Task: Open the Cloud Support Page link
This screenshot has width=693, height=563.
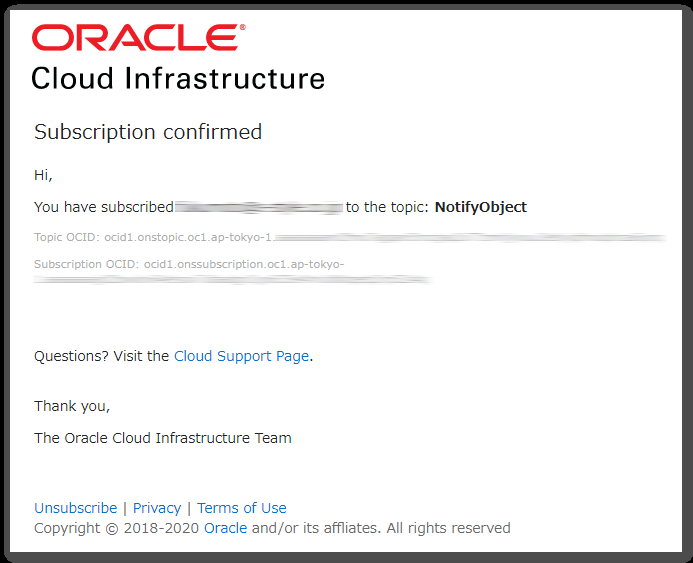Action: (241, 356)
